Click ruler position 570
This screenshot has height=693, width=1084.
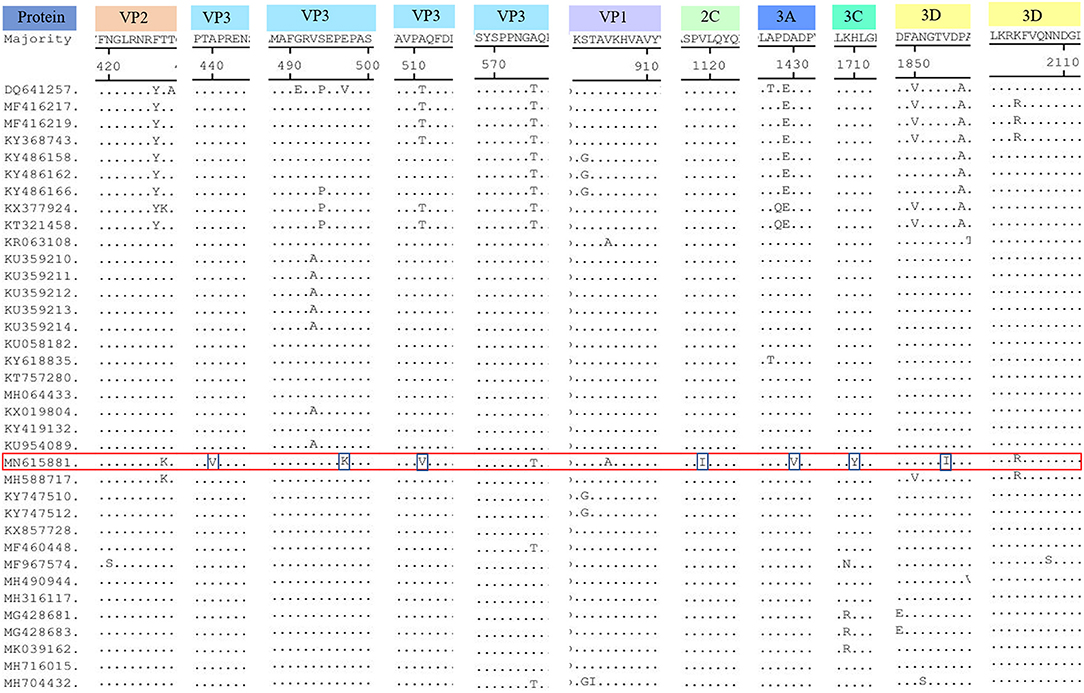pos(494,64)
